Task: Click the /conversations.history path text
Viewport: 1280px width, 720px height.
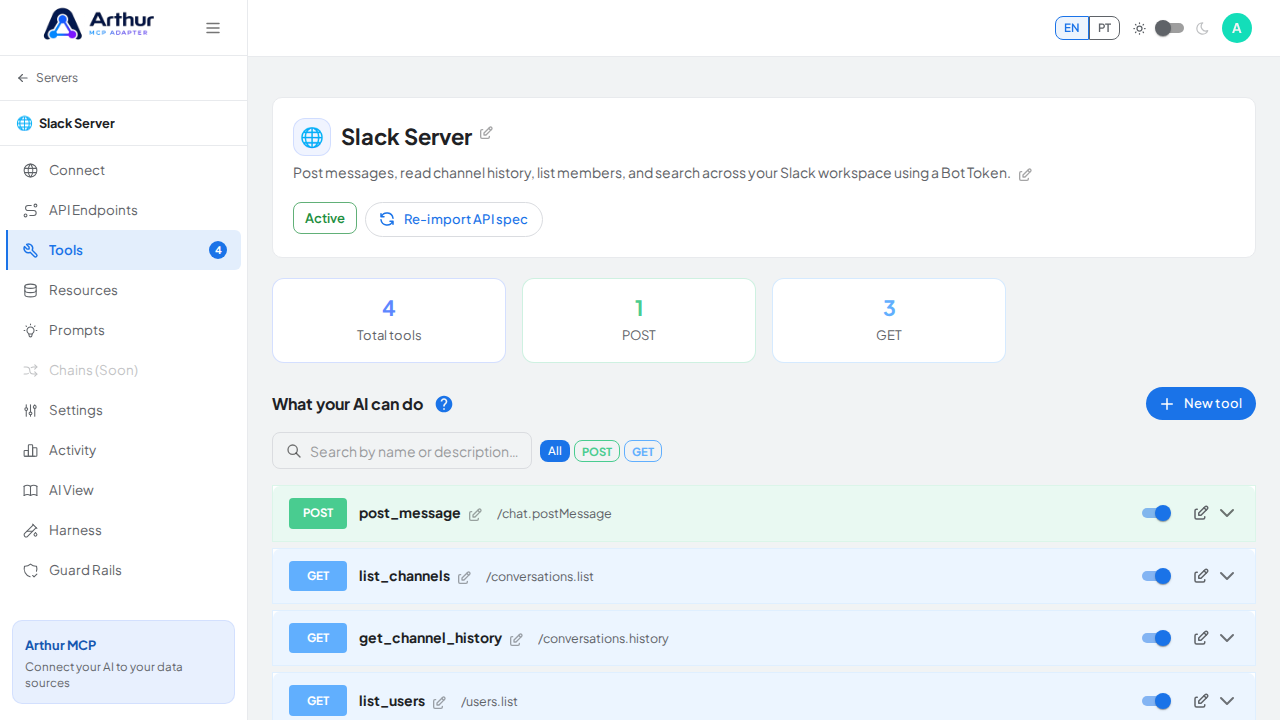Action: coord(603,638)
